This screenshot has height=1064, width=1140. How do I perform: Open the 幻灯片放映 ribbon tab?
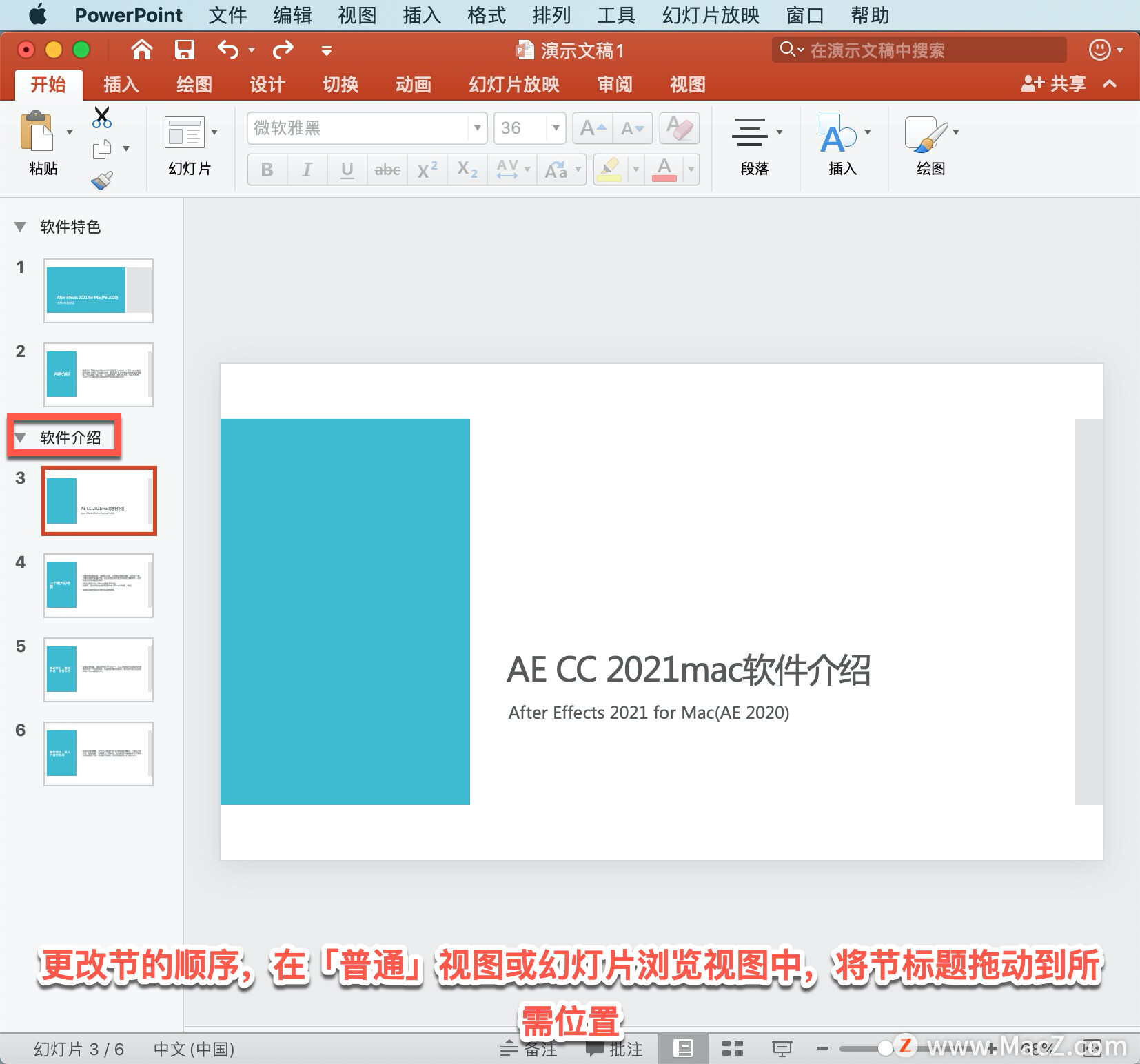click(514, 85)
